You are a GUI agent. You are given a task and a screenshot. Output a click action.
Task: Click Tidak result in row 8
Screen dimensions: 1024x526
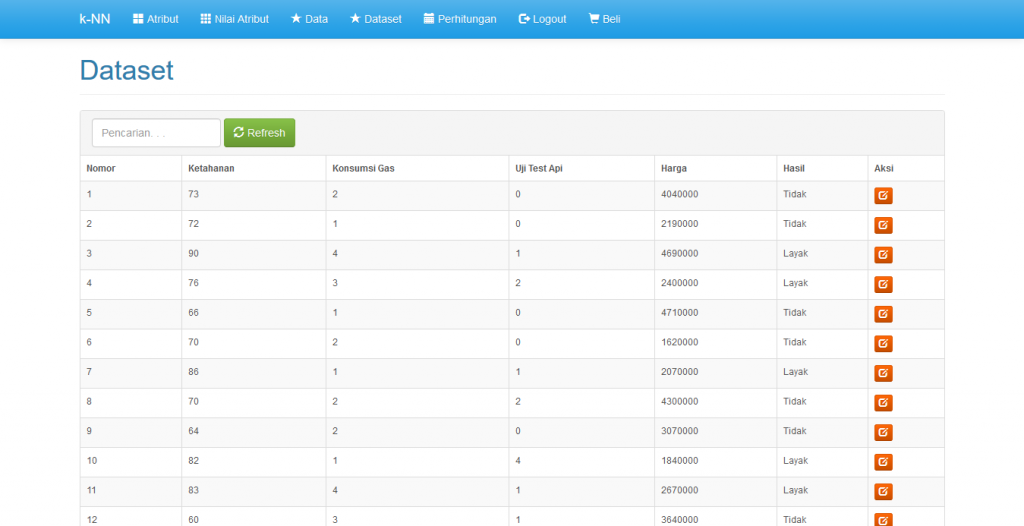795,401
